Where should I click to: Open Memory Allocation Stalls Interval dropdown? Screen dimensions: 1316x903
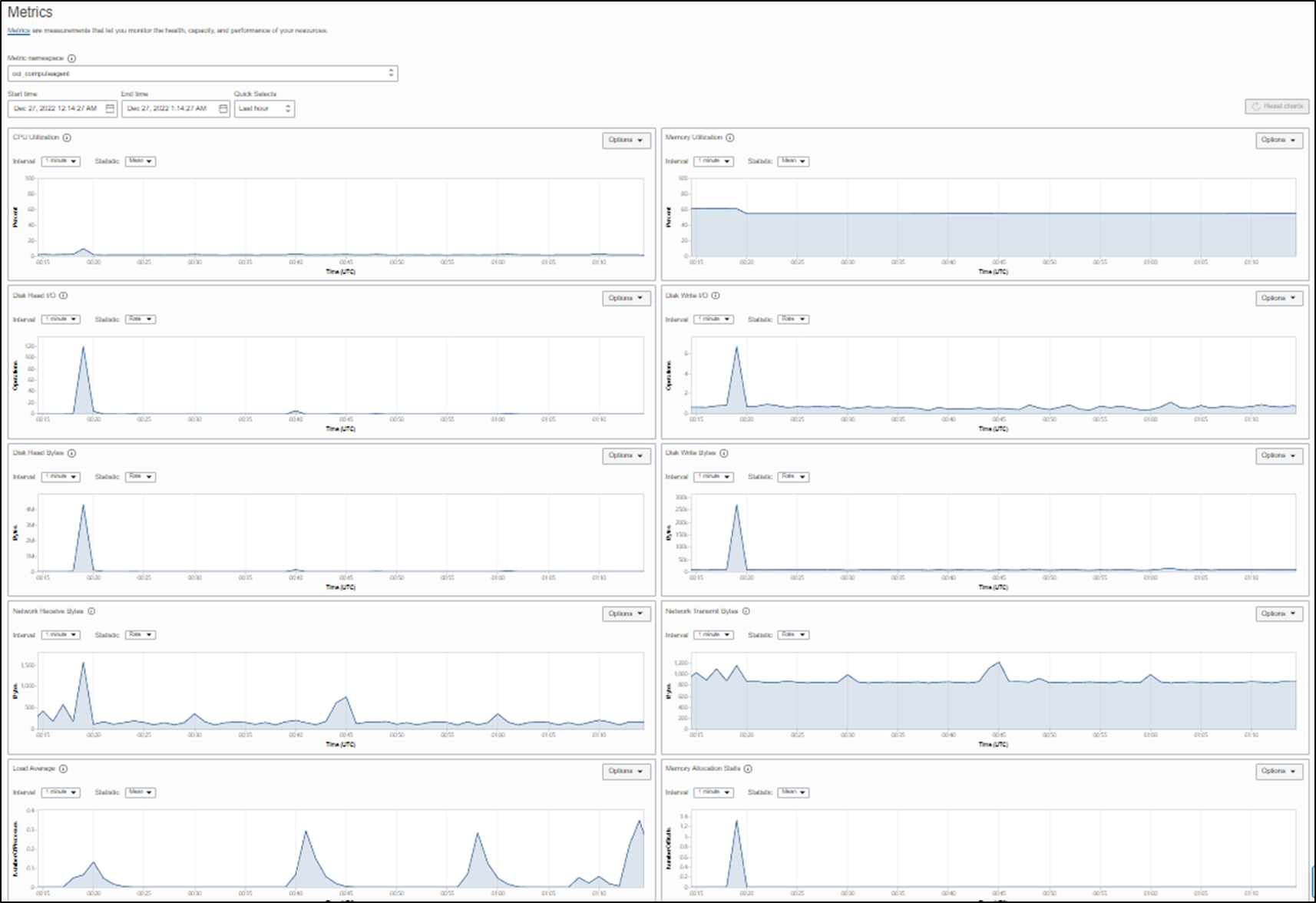coord(713,792)
